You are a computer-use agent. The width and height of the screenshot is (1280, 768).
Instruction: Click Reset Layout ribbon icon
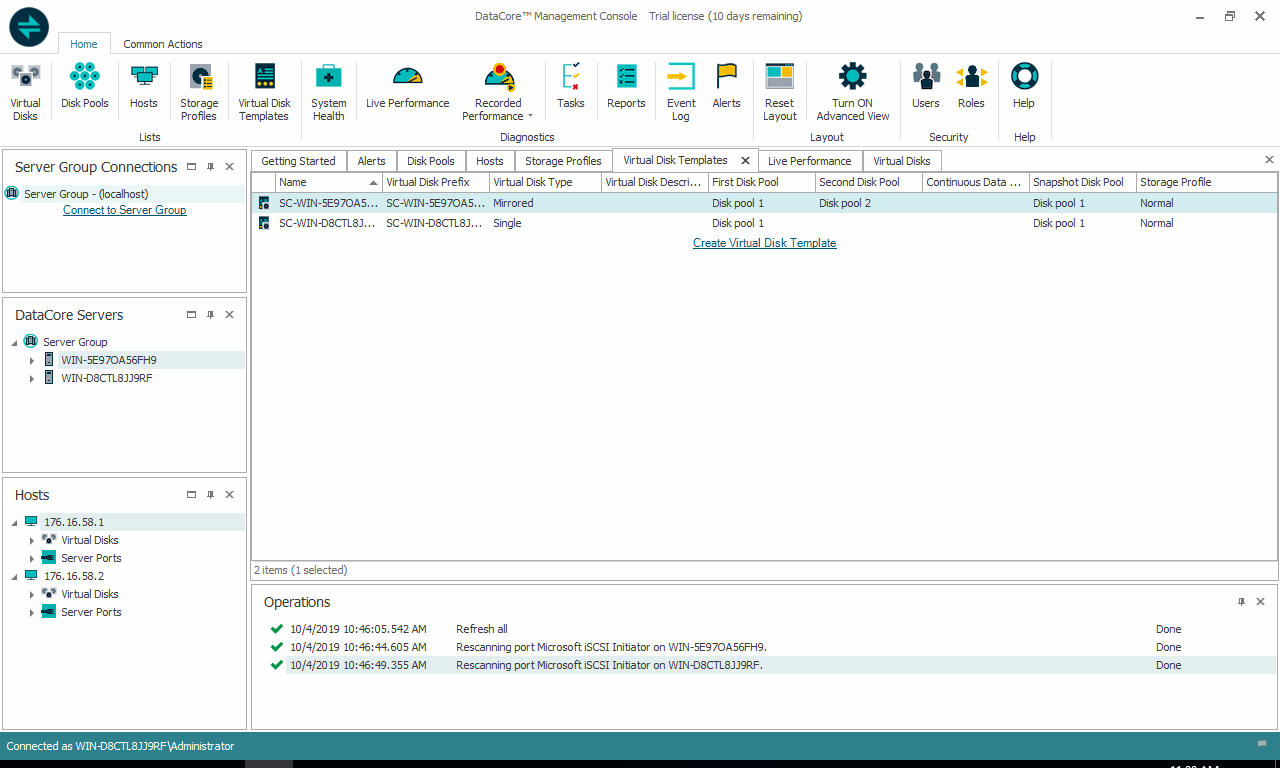point(779,92)
